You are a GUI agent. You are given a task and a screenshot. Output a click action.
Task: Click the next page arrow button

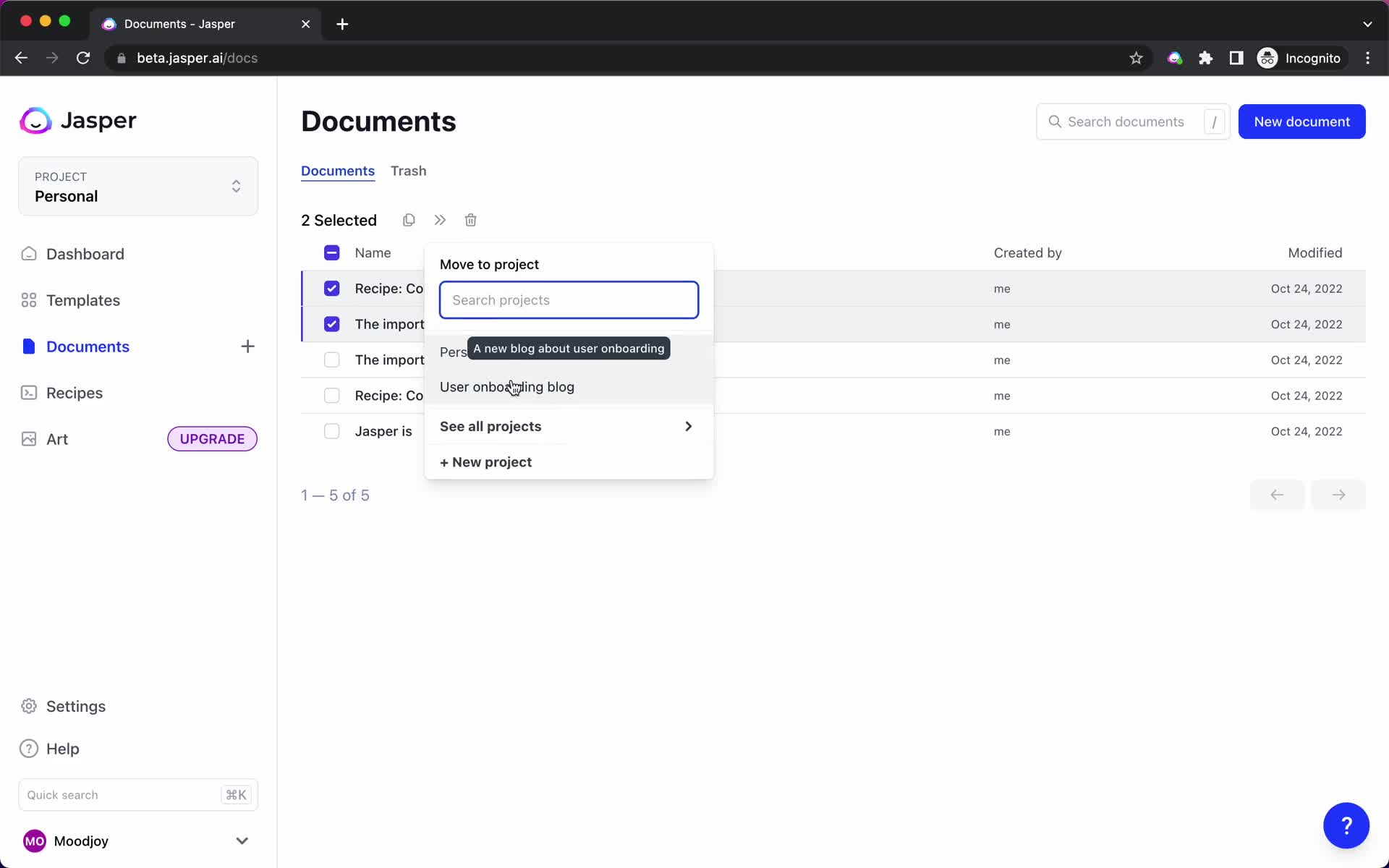(1338, 495)
